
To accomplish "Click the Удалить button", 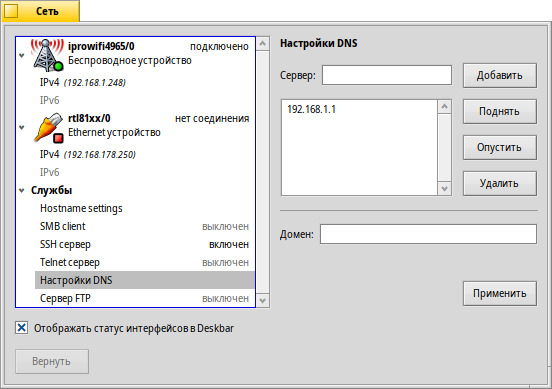I will click(500, 183).
